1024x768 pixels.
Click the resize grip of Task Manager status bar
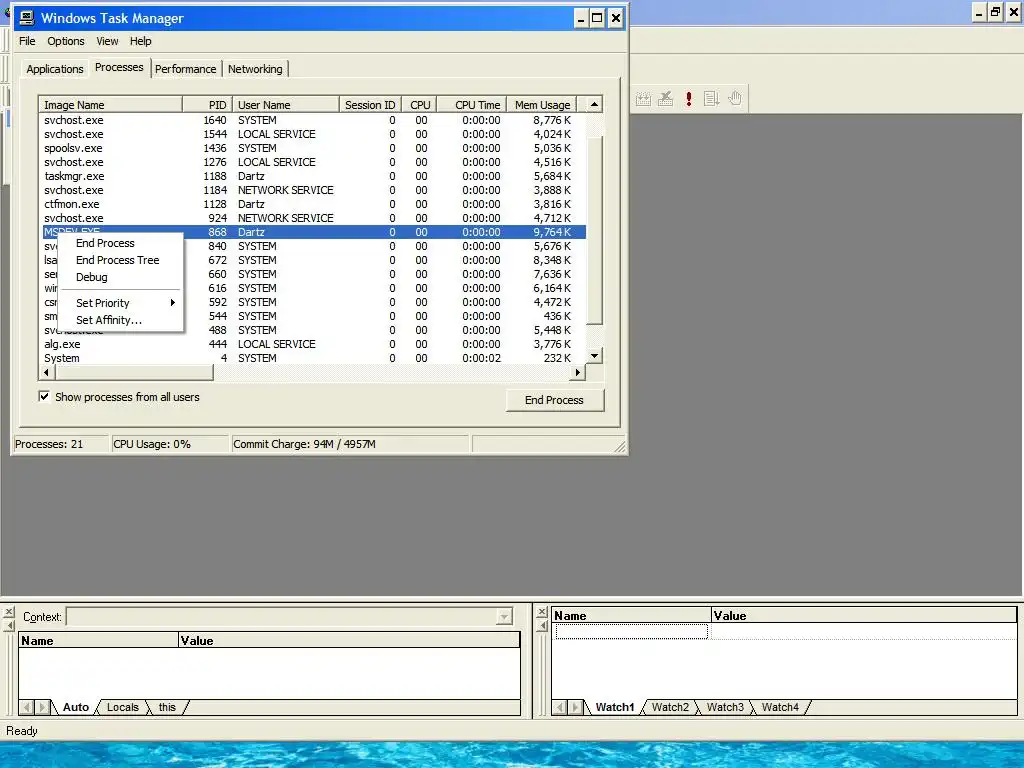620,447
